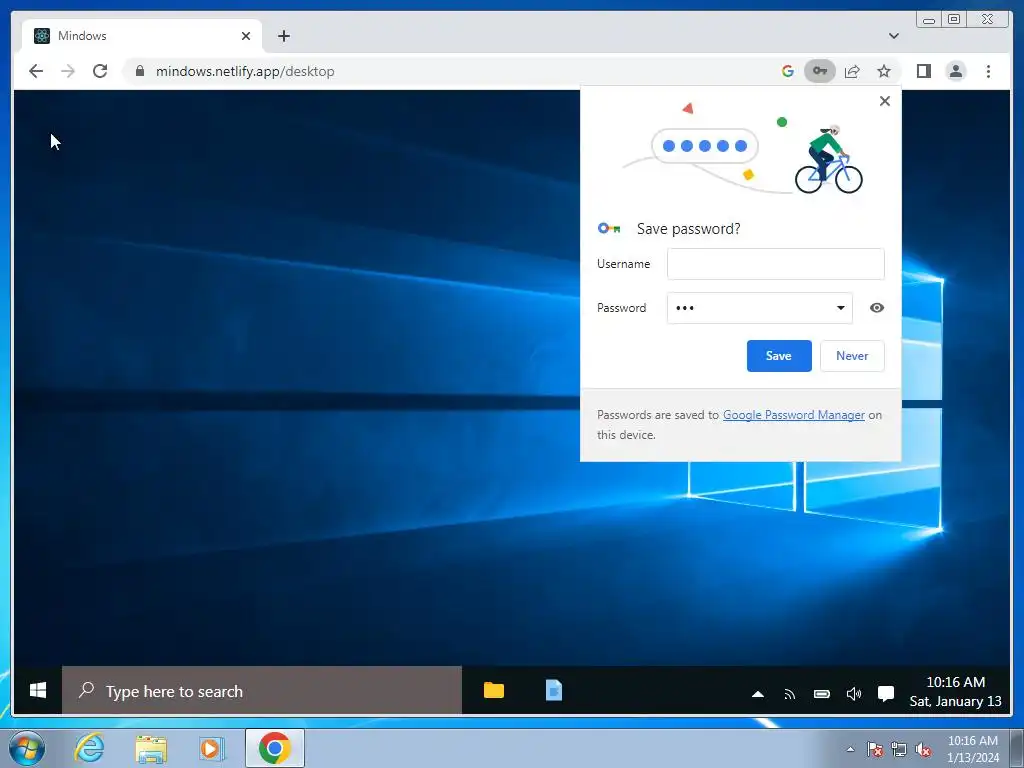Launch Windows Media Player from the taskbar
Viewport: 1024px width, 768px height.
(212, 748)
